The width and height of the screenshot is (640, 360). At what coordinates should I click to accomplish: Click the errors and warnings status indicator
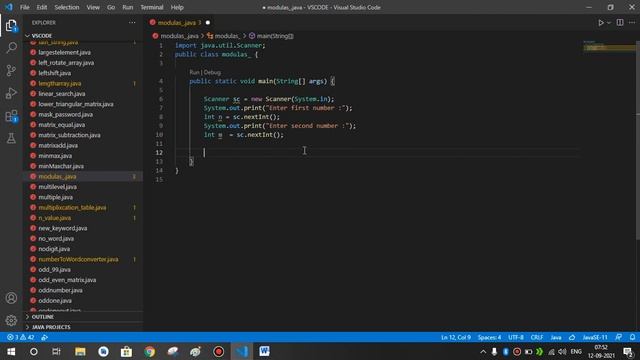point(20,337)
